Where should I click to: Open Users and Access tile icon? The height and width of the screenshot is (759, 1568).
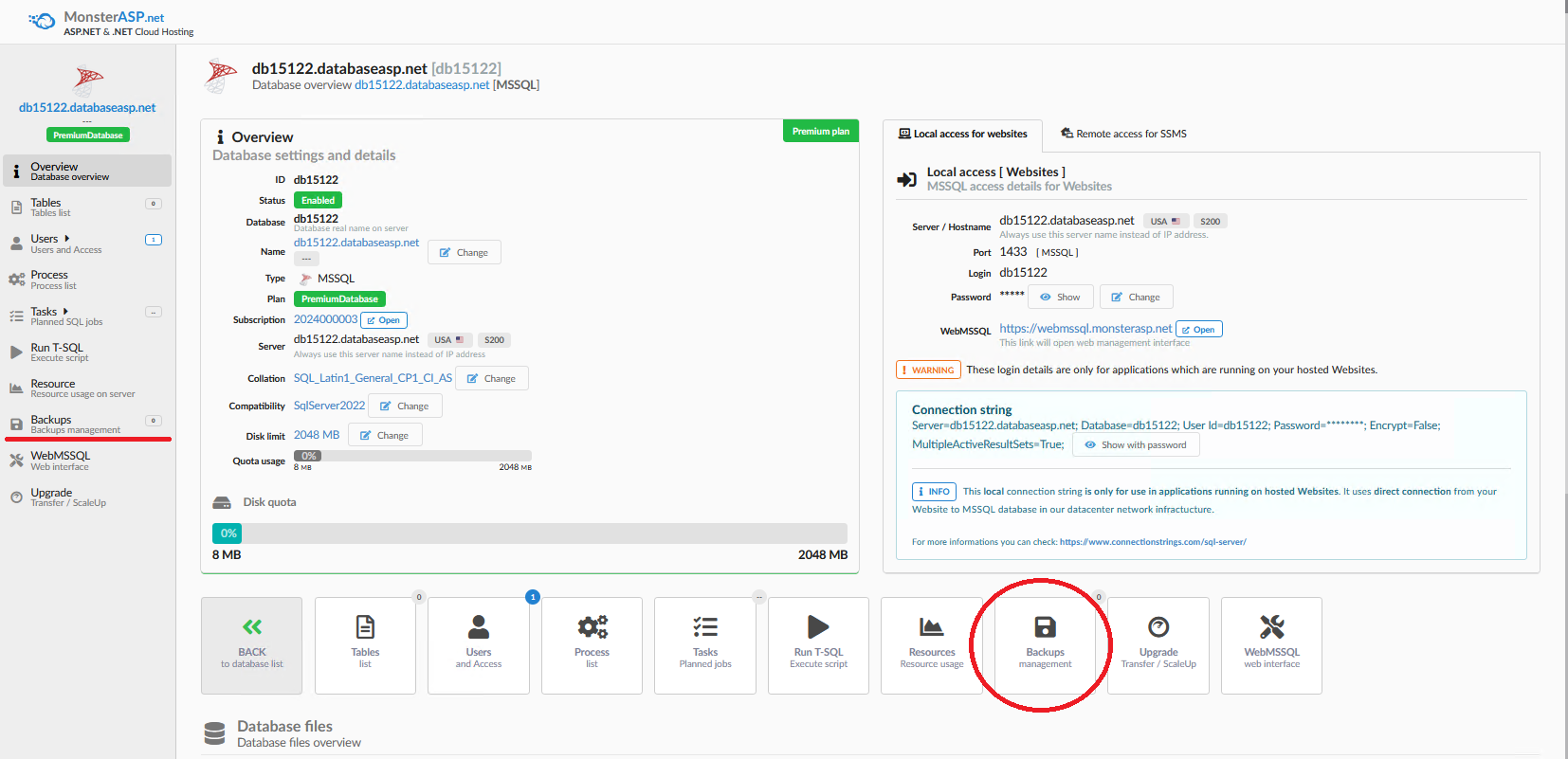pos(479,627)
